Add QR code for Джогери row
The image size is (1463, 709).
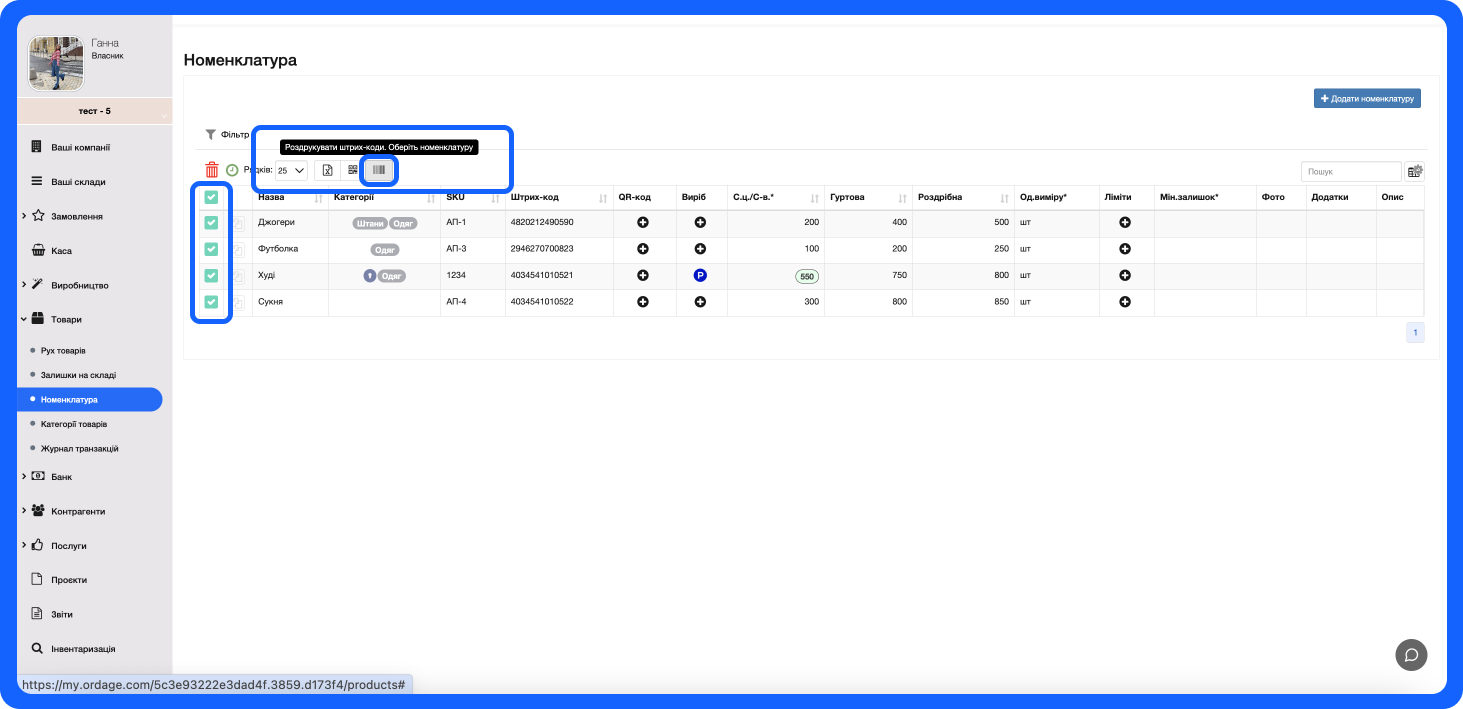(x=643, y=222)
